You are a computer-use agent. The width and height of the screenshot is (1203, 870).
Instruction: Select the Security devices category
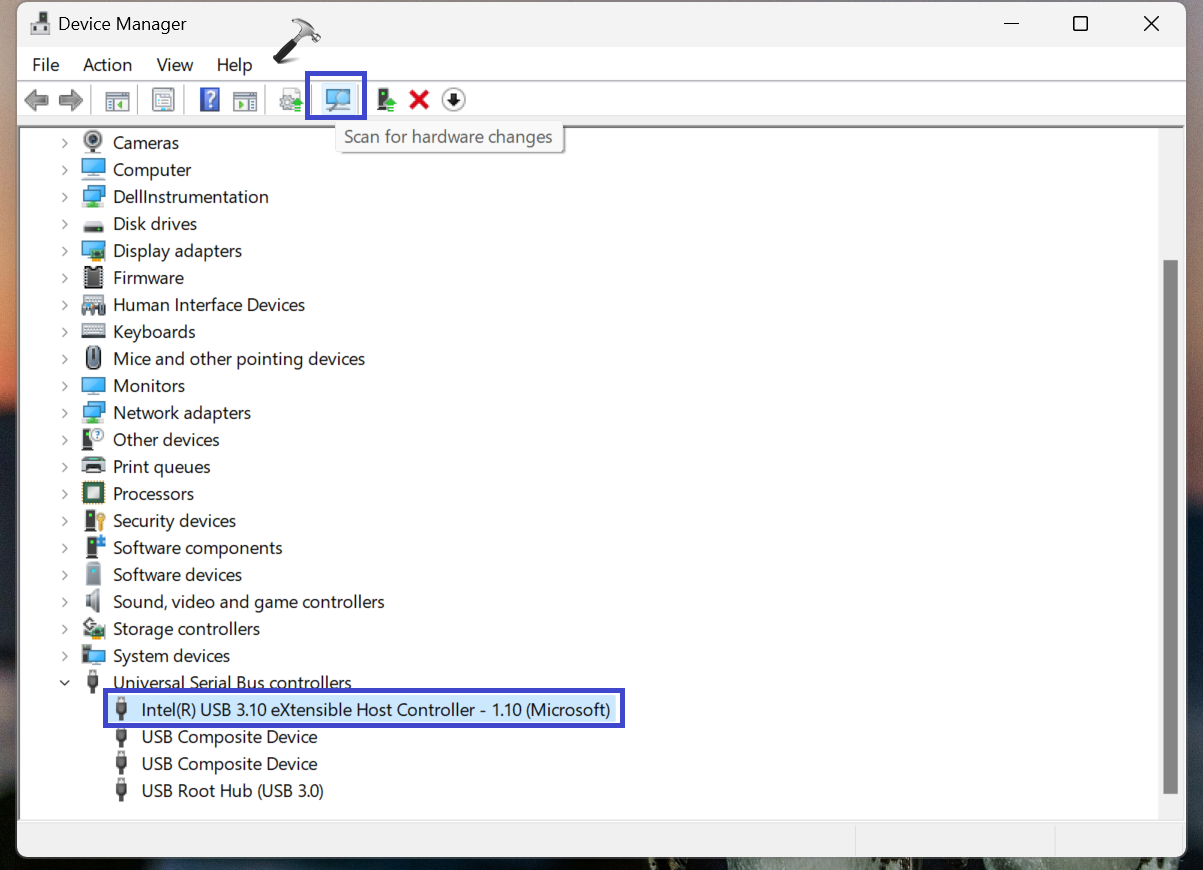point(174,521)
